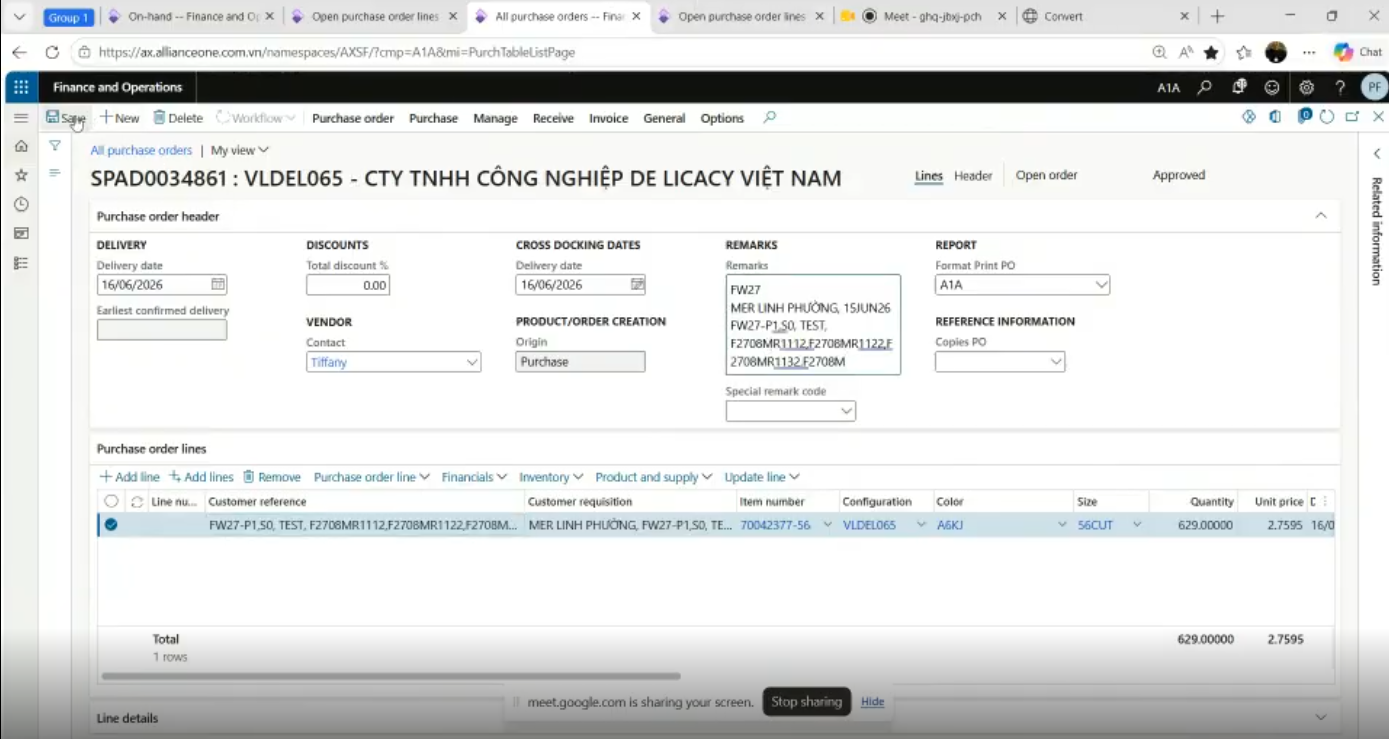Open form in new window icon

click(x=1352, y=117)
